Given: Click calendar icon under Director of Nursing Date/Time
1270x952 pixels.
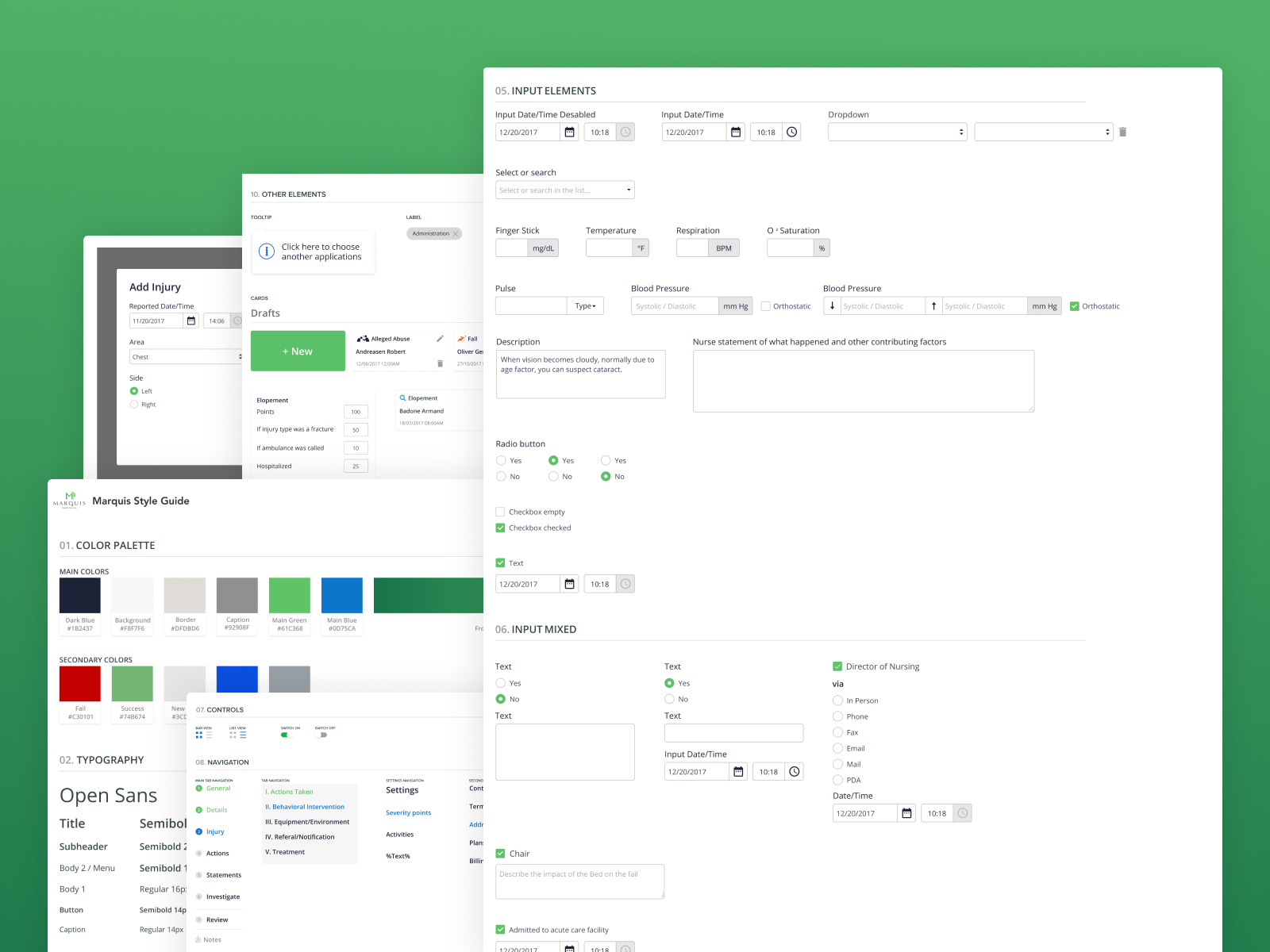Looking at the screenshot, I should 906,813.
